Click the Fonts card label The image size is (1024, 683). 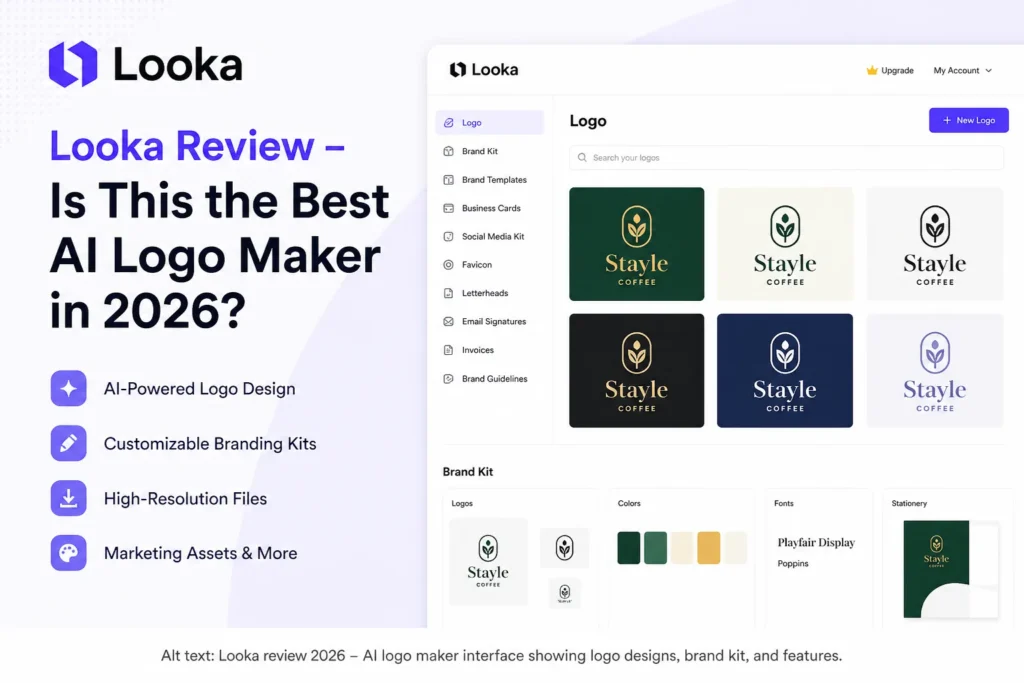[784, 503]
